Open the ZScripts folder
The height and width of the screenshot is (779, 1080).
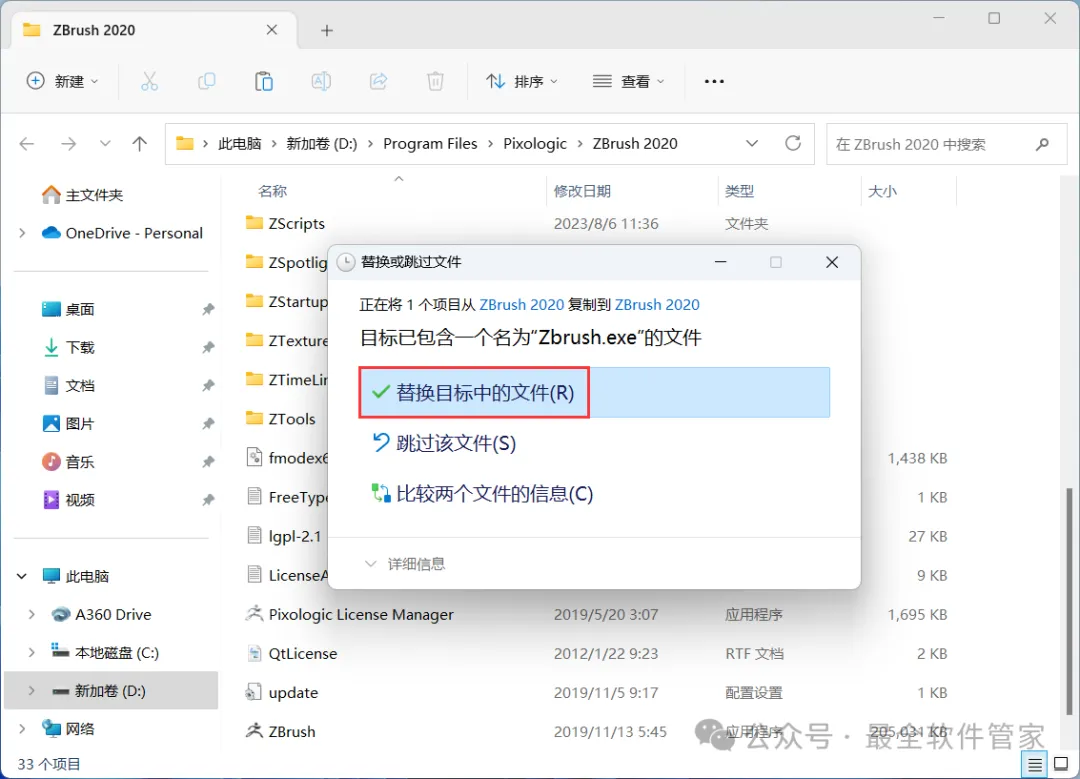296,224
